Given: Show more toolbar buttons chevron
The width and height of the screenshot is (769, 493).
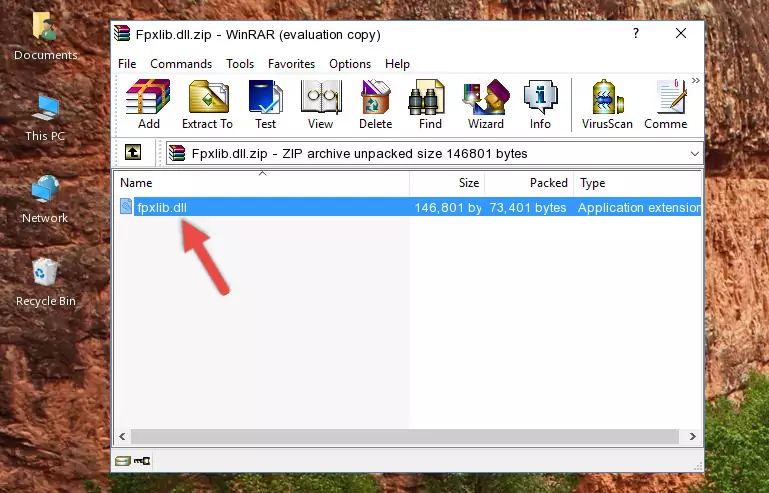Looking at the screenshot, I should 695,81.
